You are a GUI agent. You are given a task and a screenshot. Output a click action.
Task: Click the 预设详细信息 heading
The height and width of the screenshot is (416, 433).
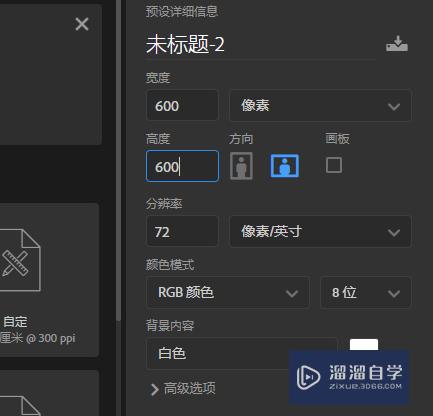[182, 11]
